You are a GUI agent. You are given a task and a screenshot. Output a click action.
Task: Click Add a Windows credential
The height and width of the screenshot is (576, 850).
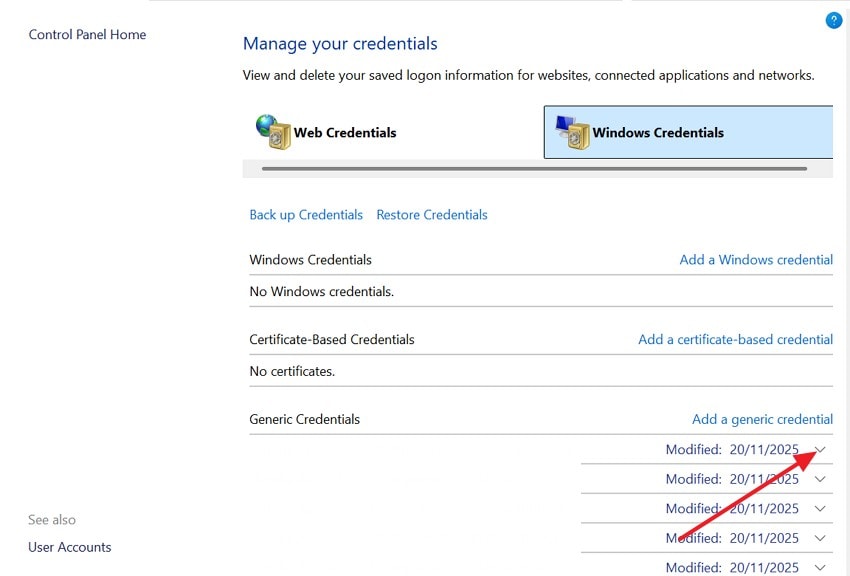pos(756,260)
